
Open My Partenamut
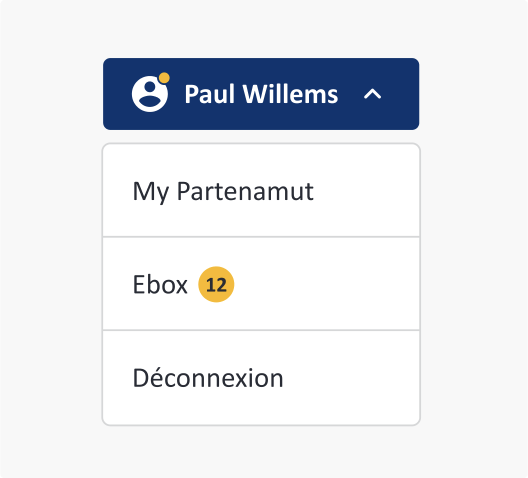pos(261,191)
